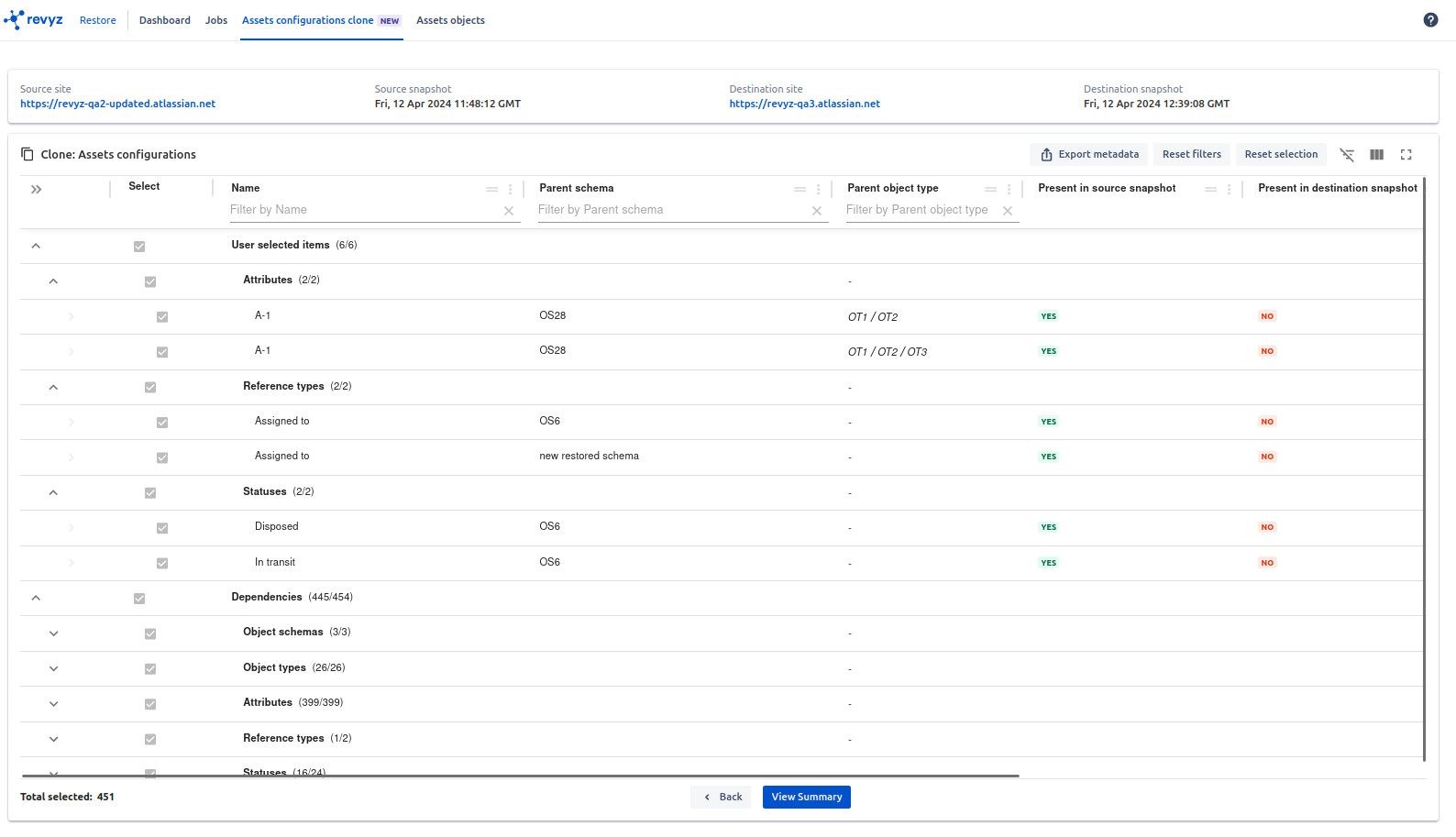The height and width of the screenshot is (837, 1456).
Task: Click Parent object type column drag handle
Action: click(991, 189)
